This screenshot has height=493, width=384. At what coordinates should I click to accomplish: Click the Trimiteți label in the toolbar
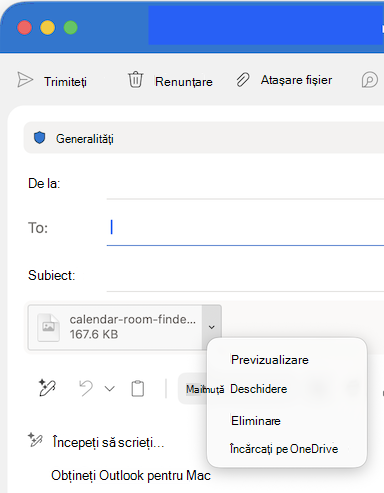(x=65, y=81)
